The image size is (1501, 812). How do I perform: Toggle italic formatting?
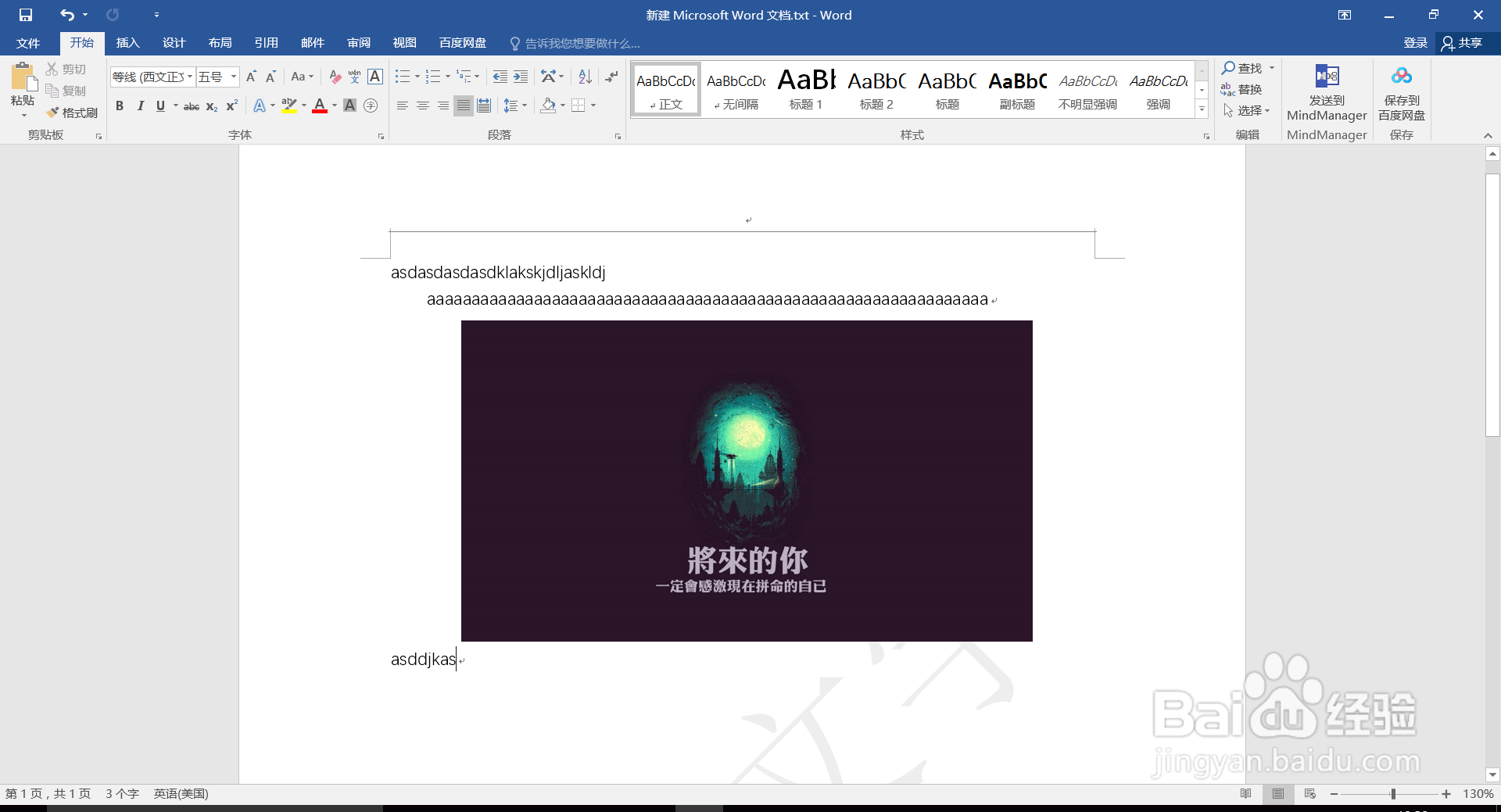[141, 106]
